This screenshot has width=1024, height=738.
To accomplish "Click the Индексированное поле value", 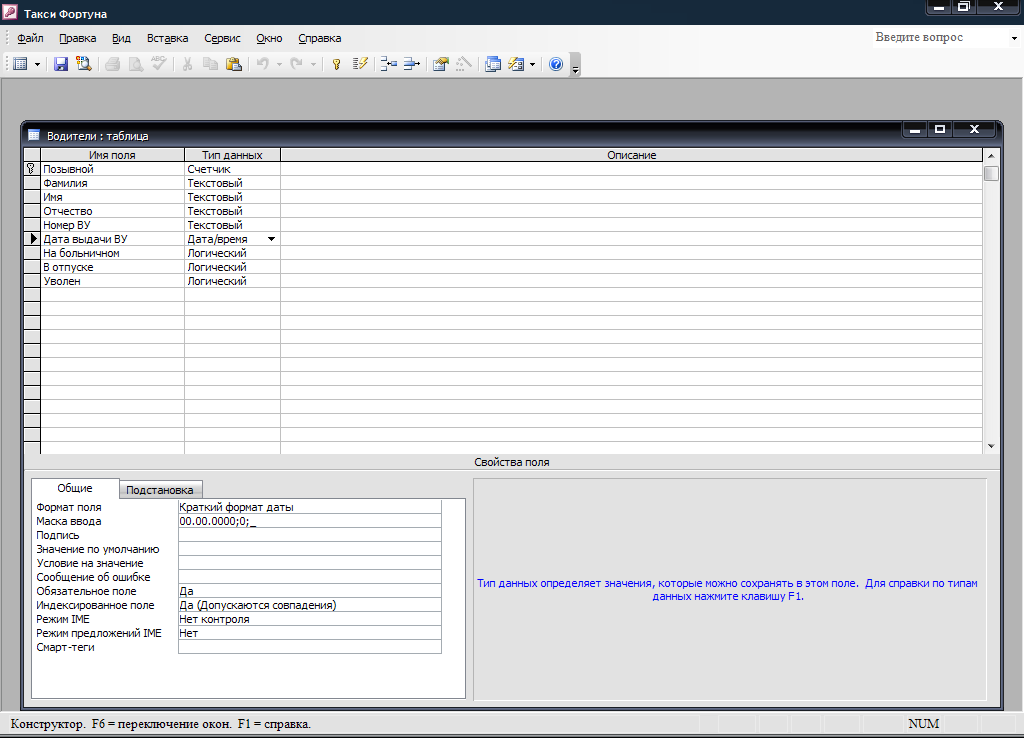I will [x=310, y=605].
